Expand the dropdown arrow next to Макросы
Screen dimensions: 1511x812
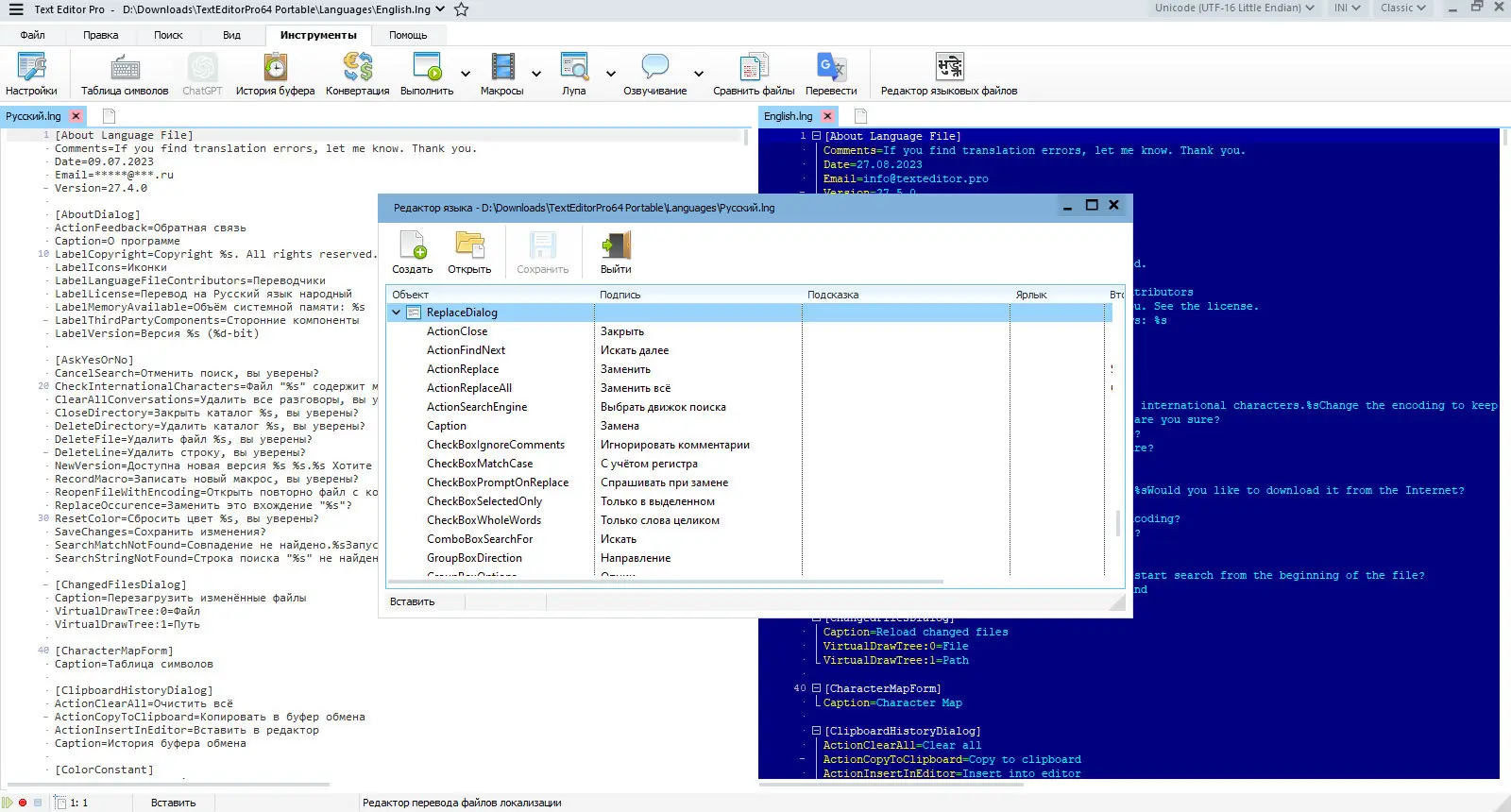[536, 74]
